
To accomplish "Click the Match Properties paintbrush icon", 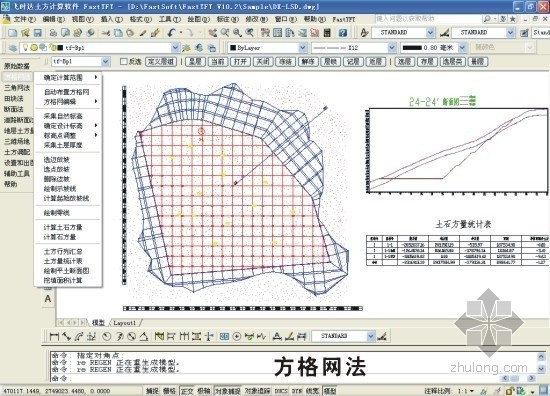I will click(x=155, y=33).
